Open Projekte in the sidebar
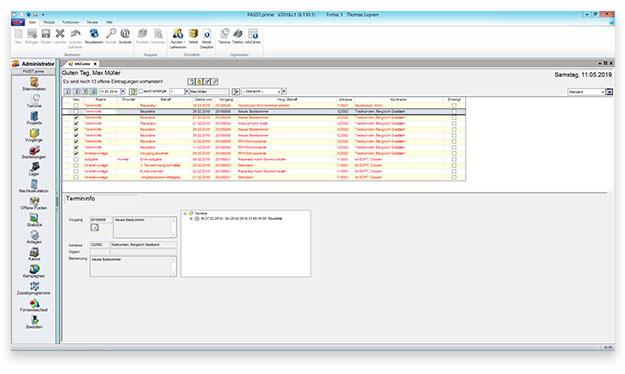625x374 pixels. coord(34,118)
